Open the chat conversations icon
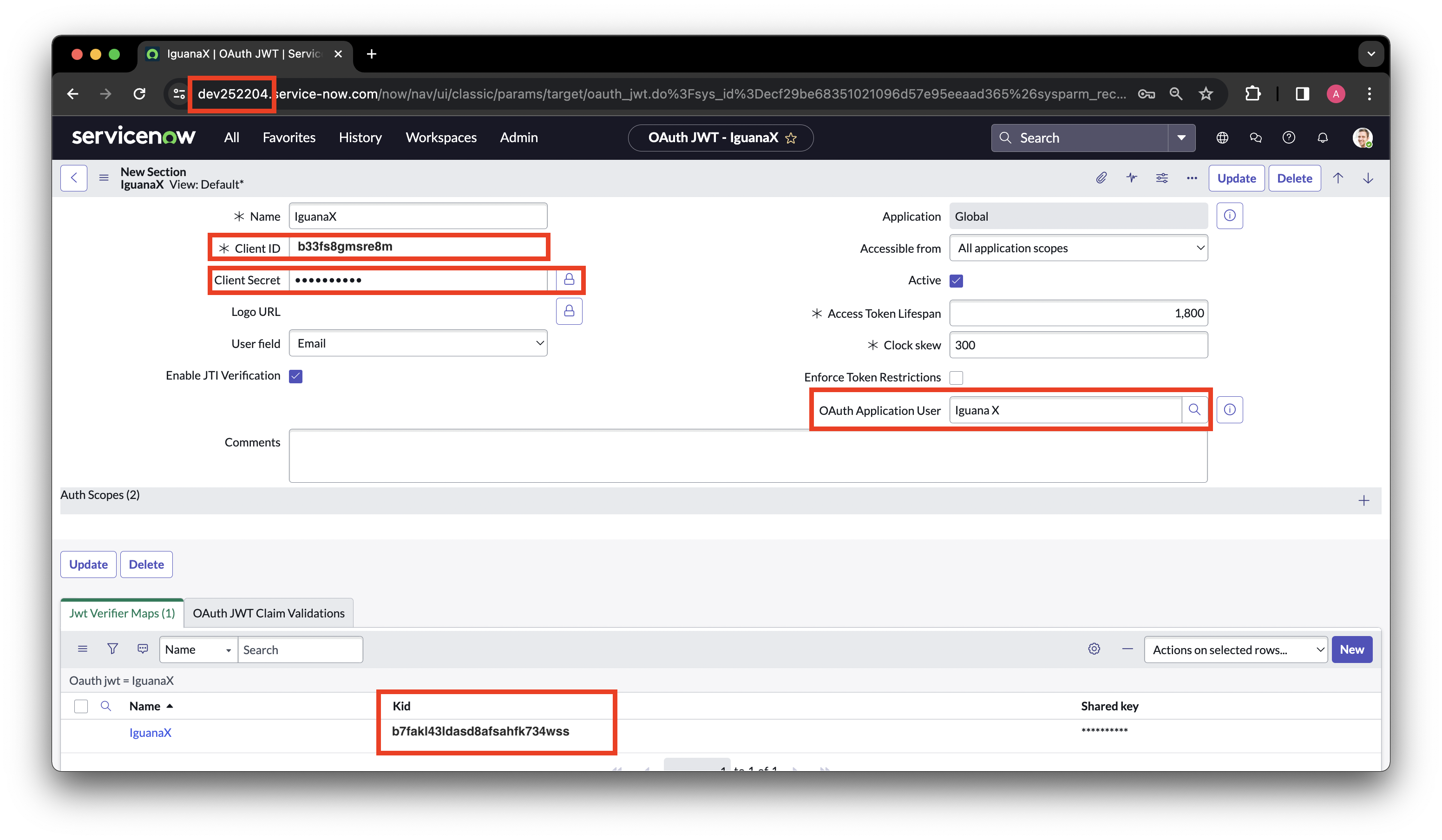The width and height of the screenshot is (1442, 840). (1255, 138)
